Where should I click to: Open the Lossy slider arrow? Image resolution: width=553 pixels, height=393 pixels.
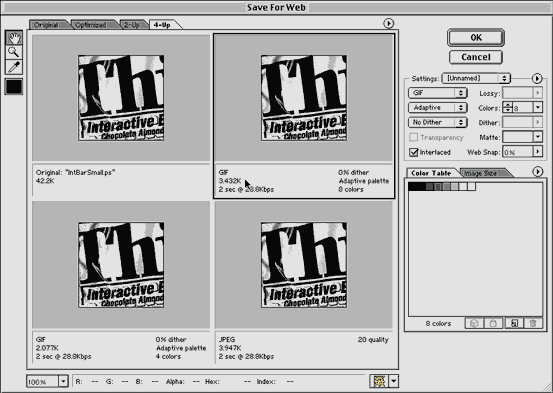[537, 93]
